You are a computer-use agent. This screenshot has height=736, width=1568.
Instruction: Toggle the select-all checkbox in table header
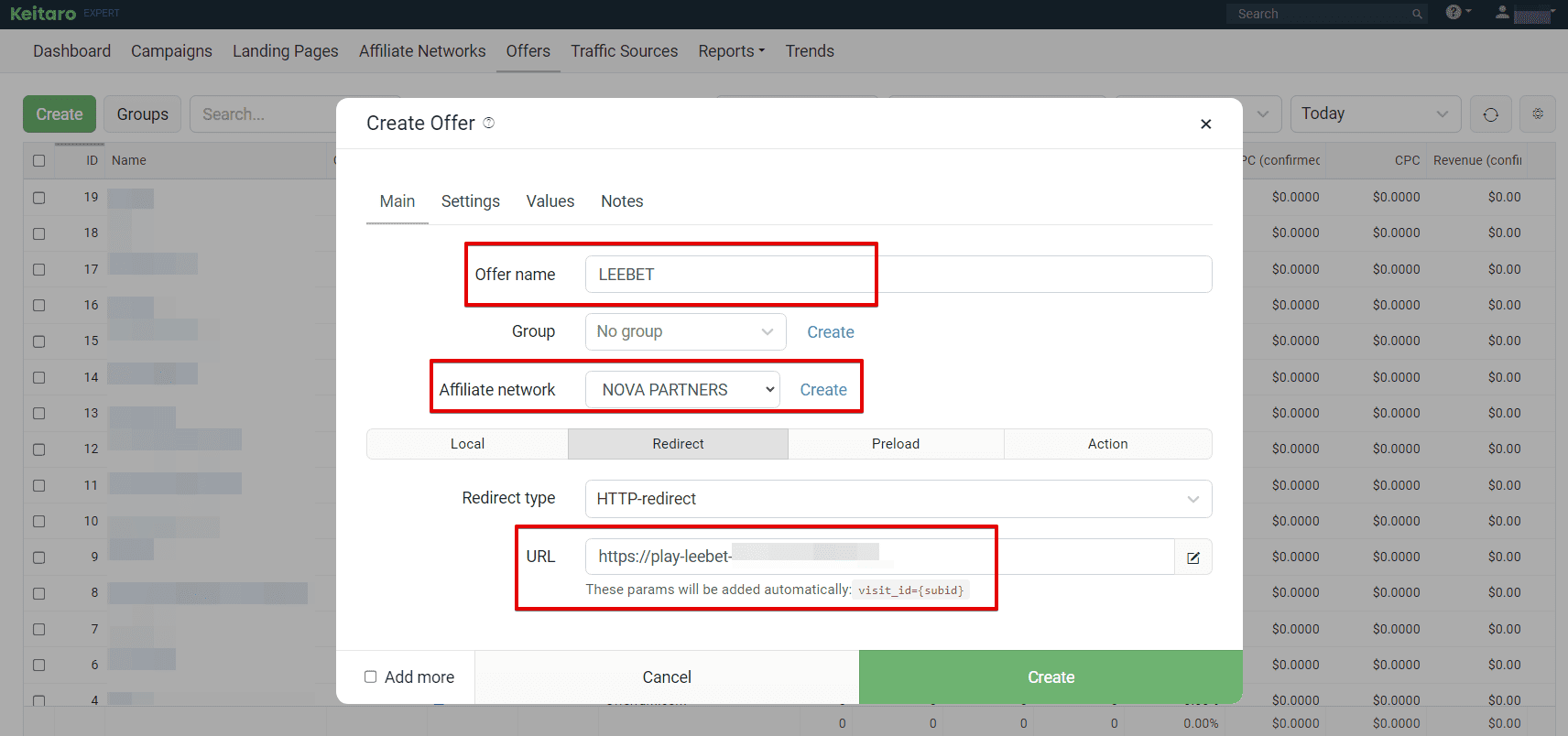(x=38, y=160)
